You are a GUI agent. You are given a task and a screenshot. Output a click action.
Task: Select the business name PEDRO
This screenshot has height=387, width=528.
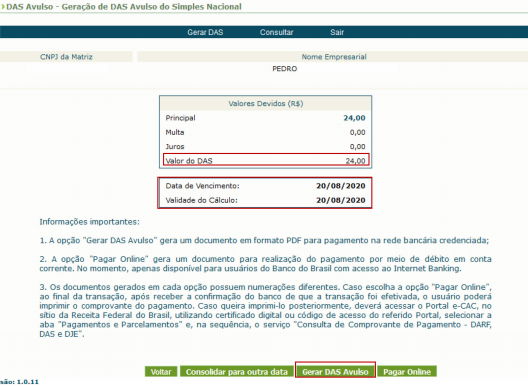point(285,69)
